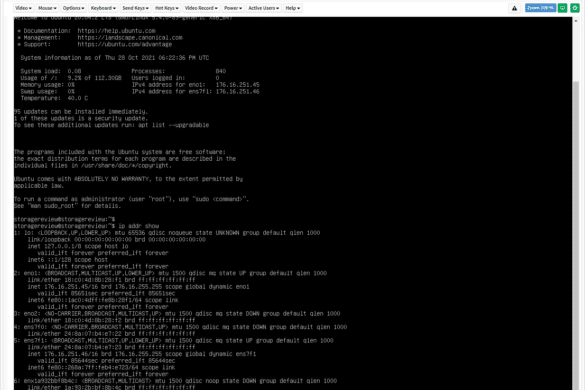Click the '6: enx1a932bbf8b4c:' interface line
This screenshot has width=585, height=390.
pyautogui.click(x=175, y=381)
